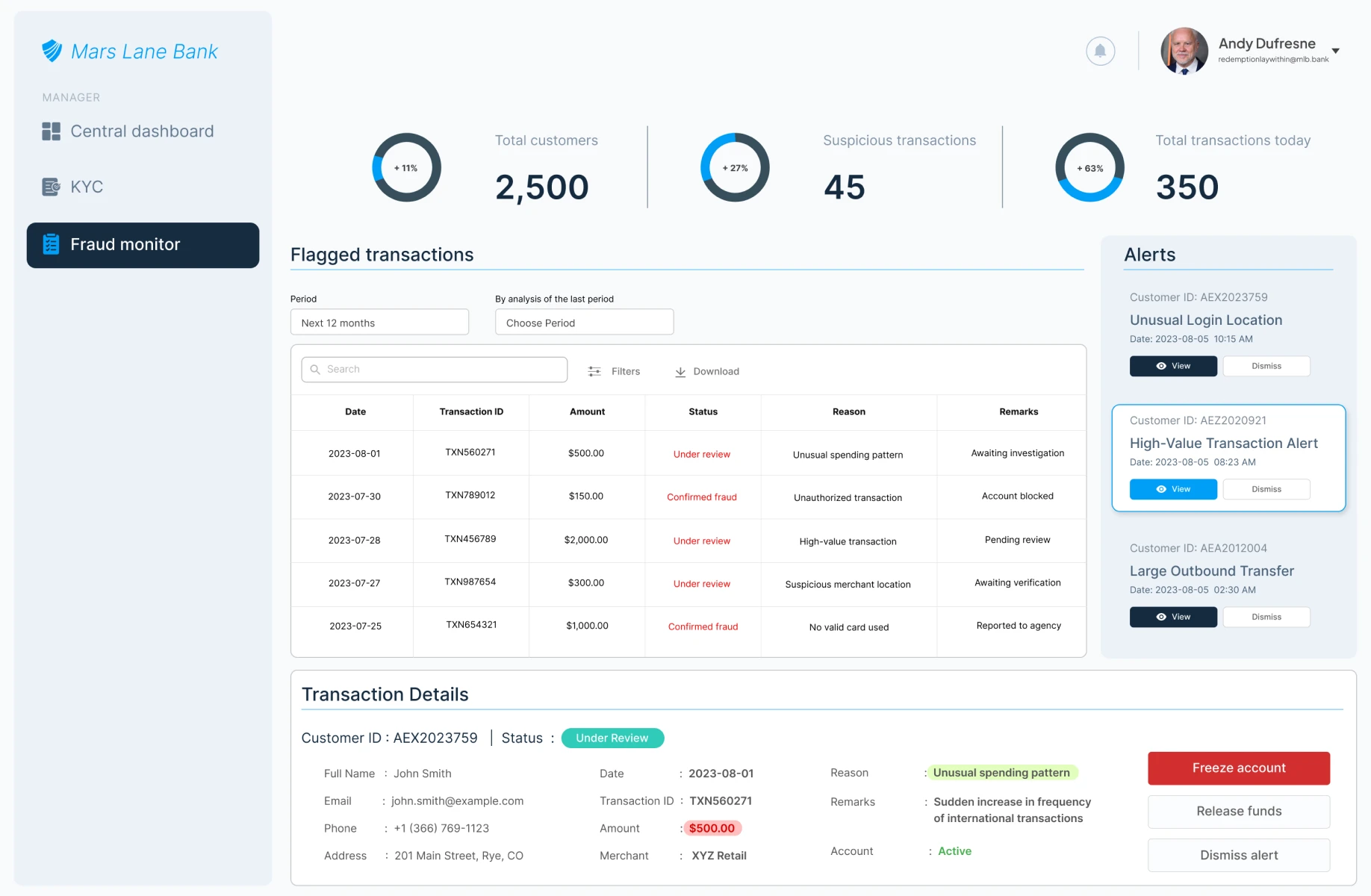Click the Central dashboard grid icon
The image size is (1371, 896).
tap(51, 131)
